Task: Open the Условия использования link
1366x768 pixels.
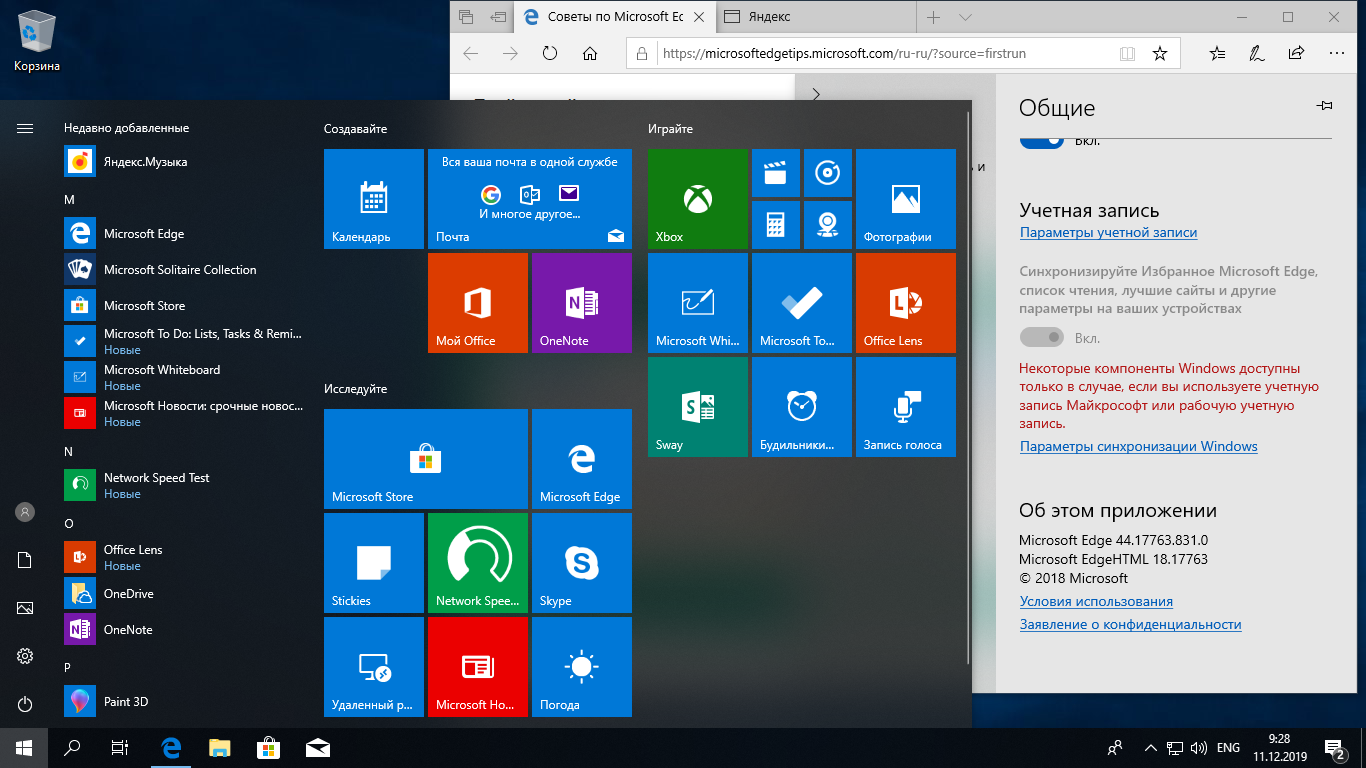Action: pos(1096,601)
